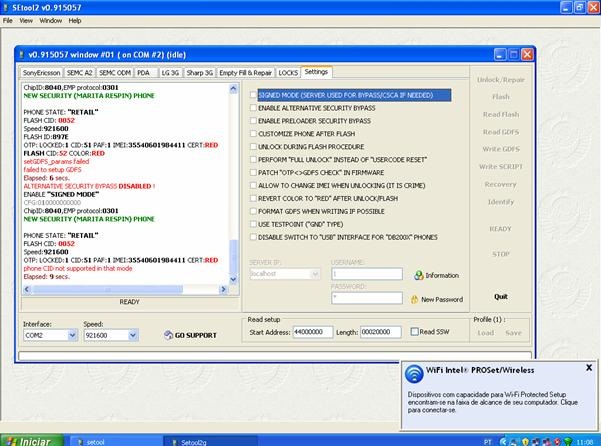The height and width of the screenshot is (446, 601).
Task: Click the Read Flash button
Action: [501, 115]
